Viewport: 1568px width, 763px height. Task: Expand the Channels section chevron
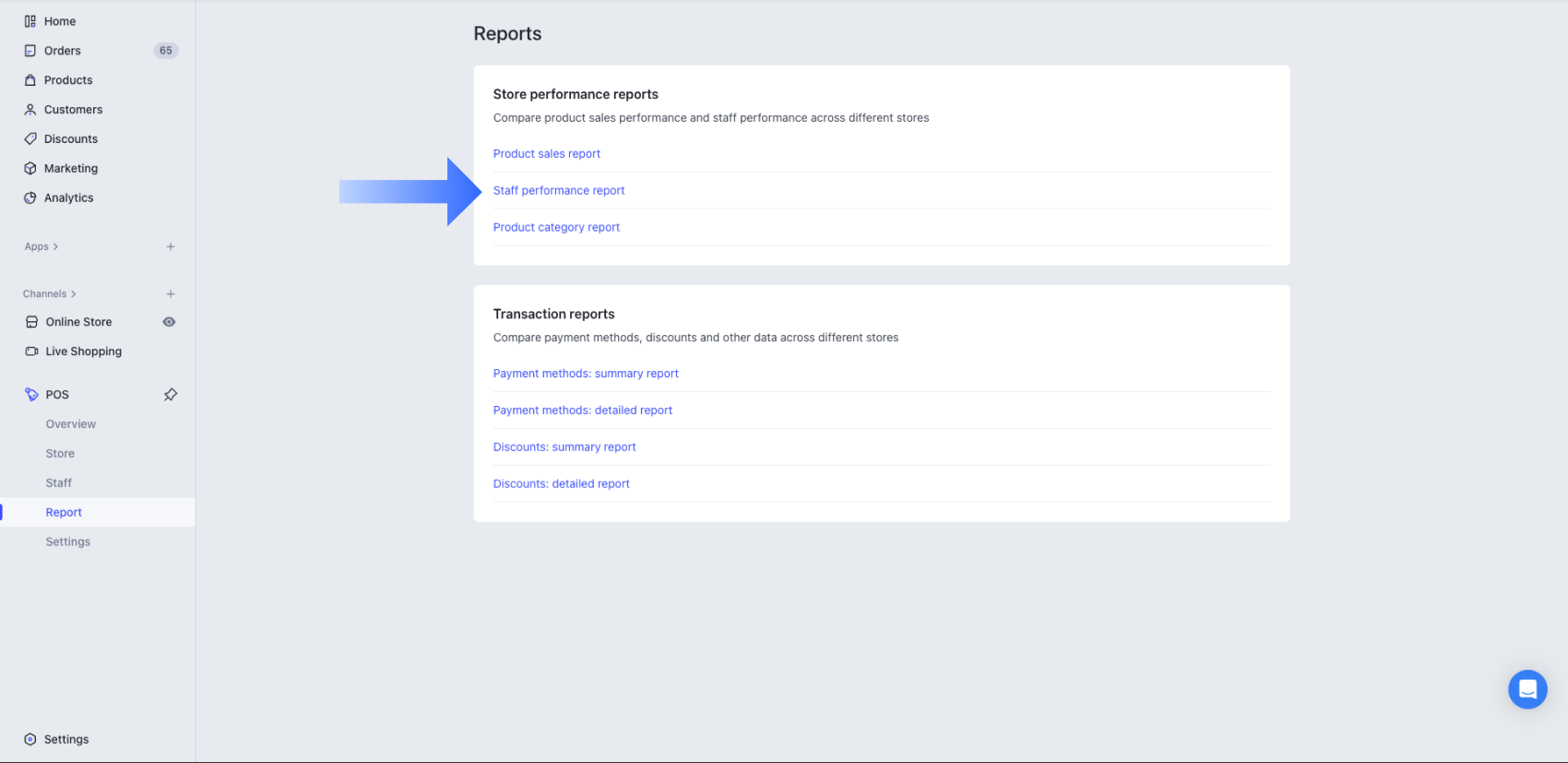pyautogui.click(x=74, y=294)
